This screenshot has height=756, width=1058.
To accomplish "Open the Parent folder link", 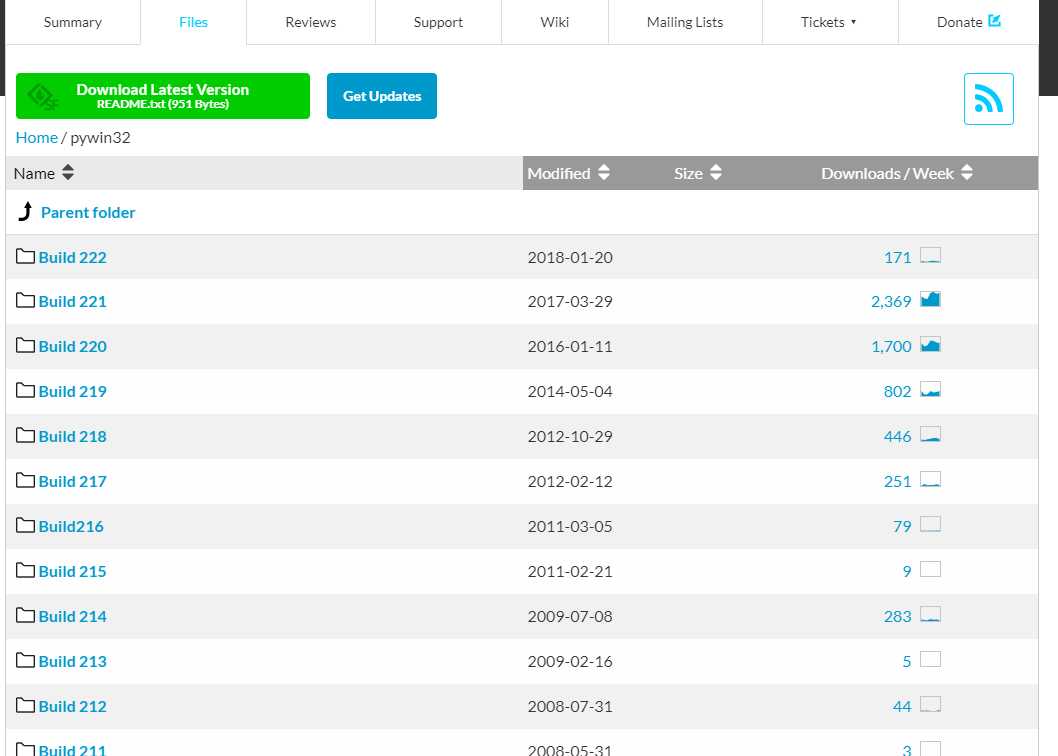I will (x=88, y=213).
